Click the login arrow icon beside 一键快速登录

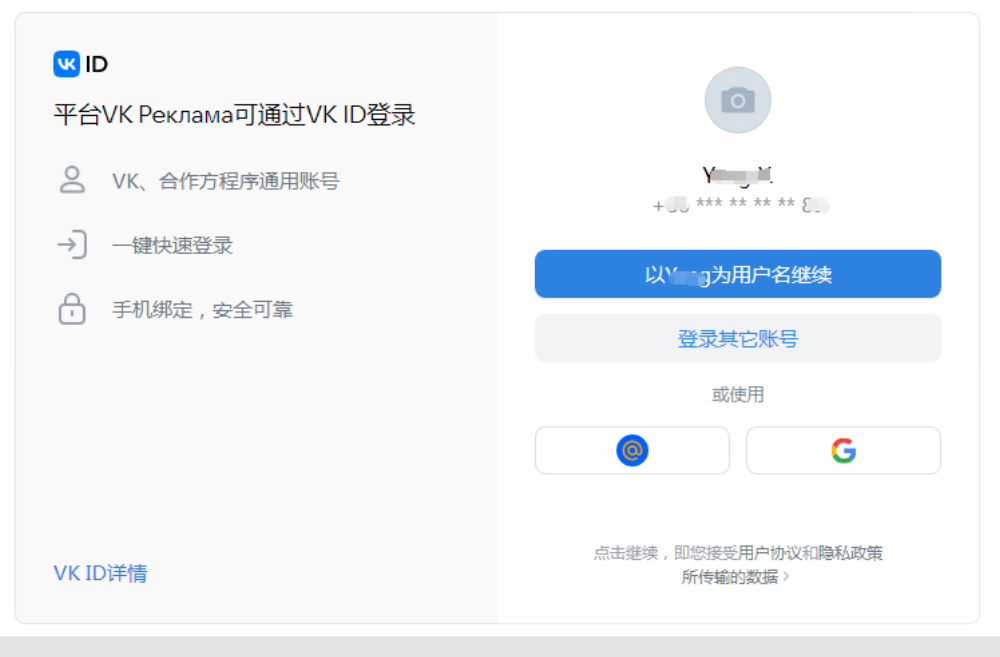click(x=72, y=245)
